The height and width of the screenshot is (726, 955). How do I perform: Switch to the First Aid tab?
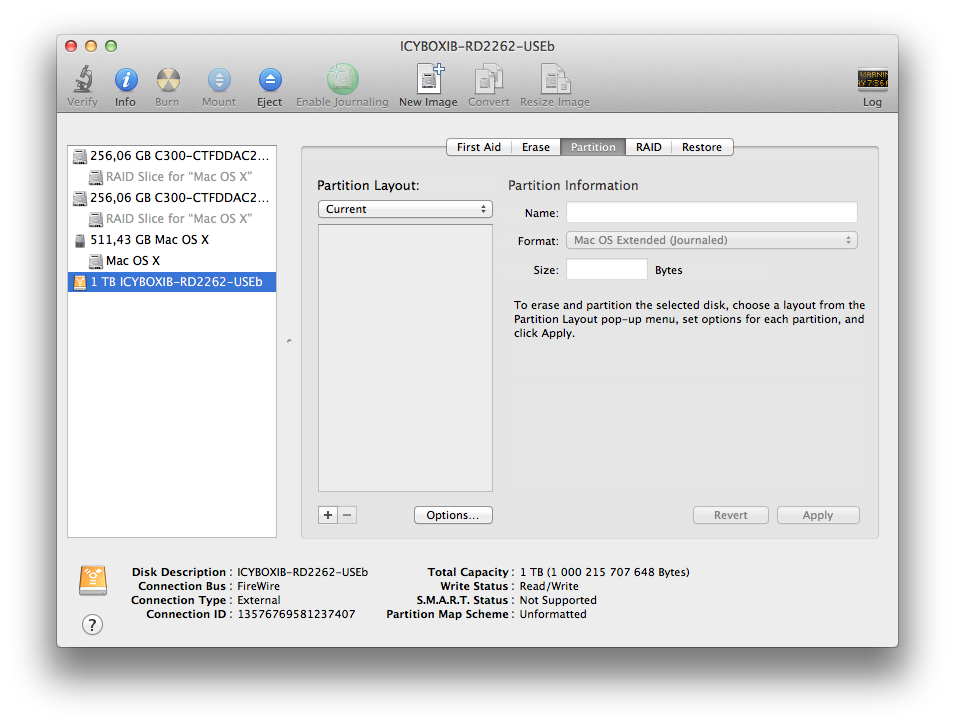[479, 147]
